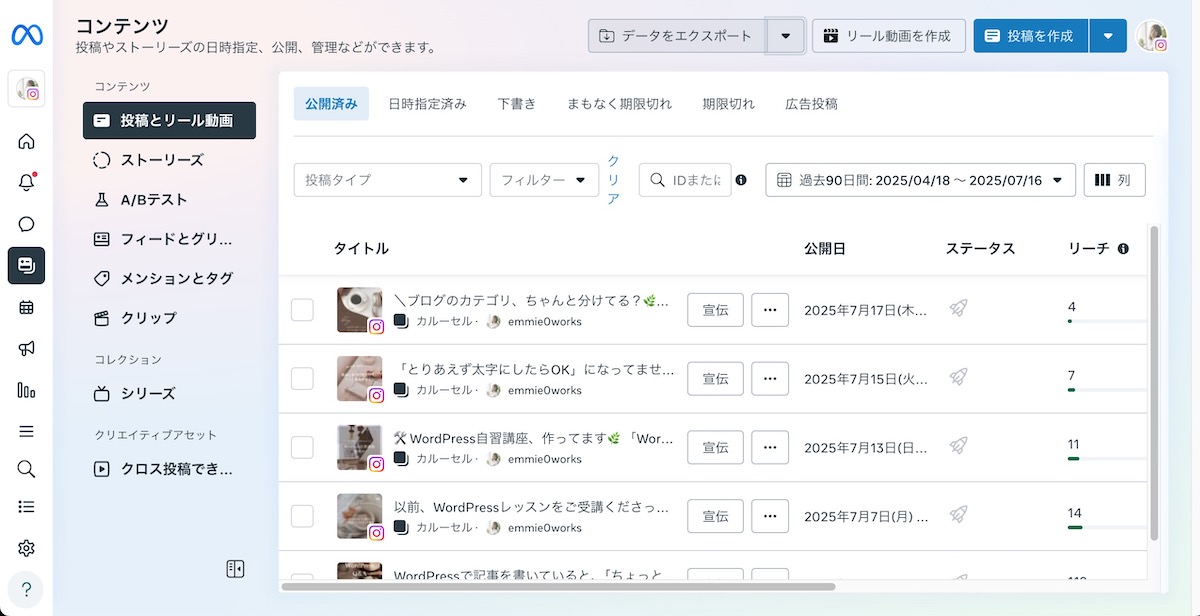Open the home icon in left sidebar
Screen dimensions: 1200x616
tap(27, 141)
